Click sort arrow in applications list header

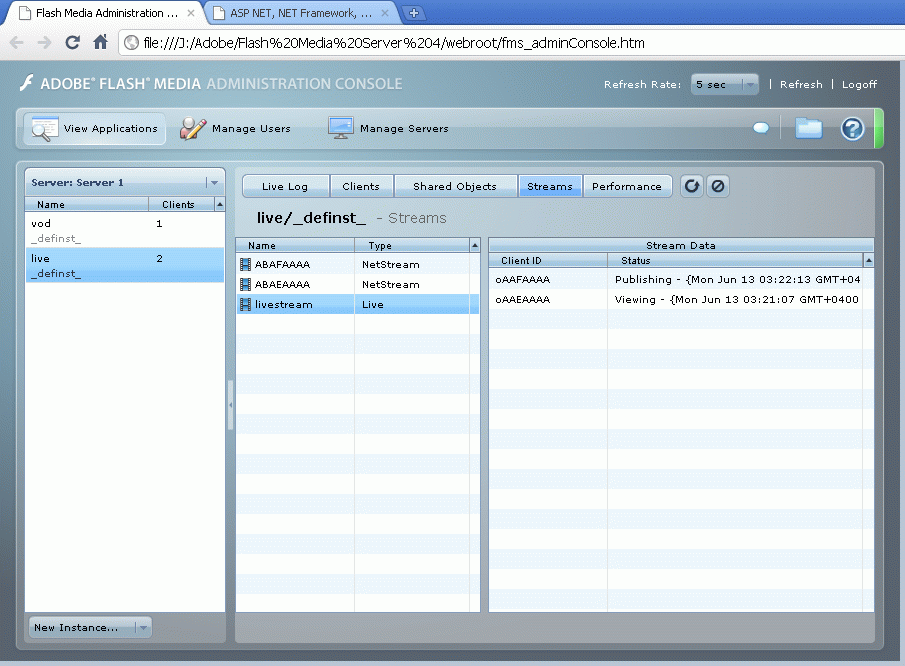pos(219,204)
